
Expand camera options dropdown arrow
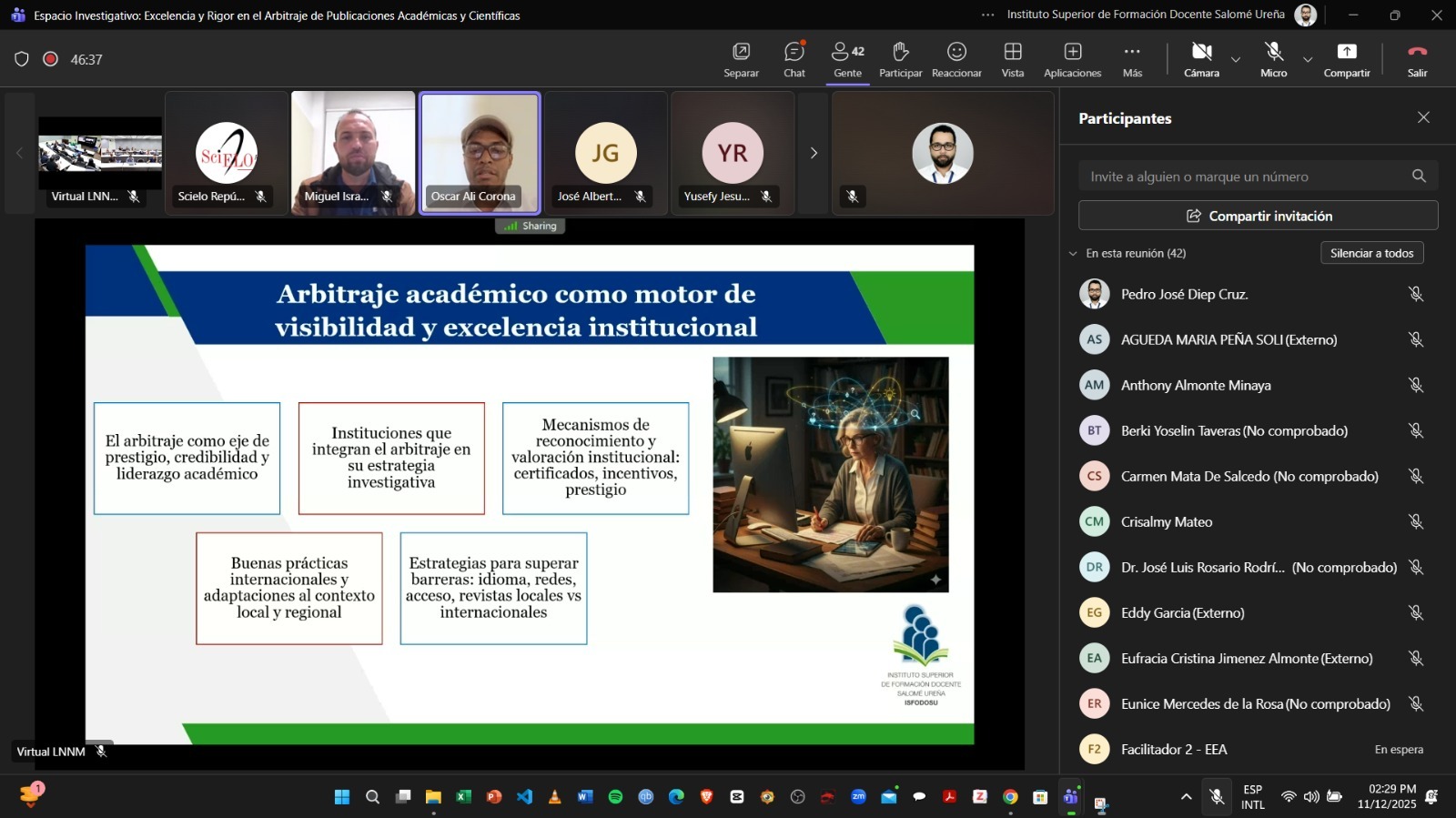click(1236, 60)
